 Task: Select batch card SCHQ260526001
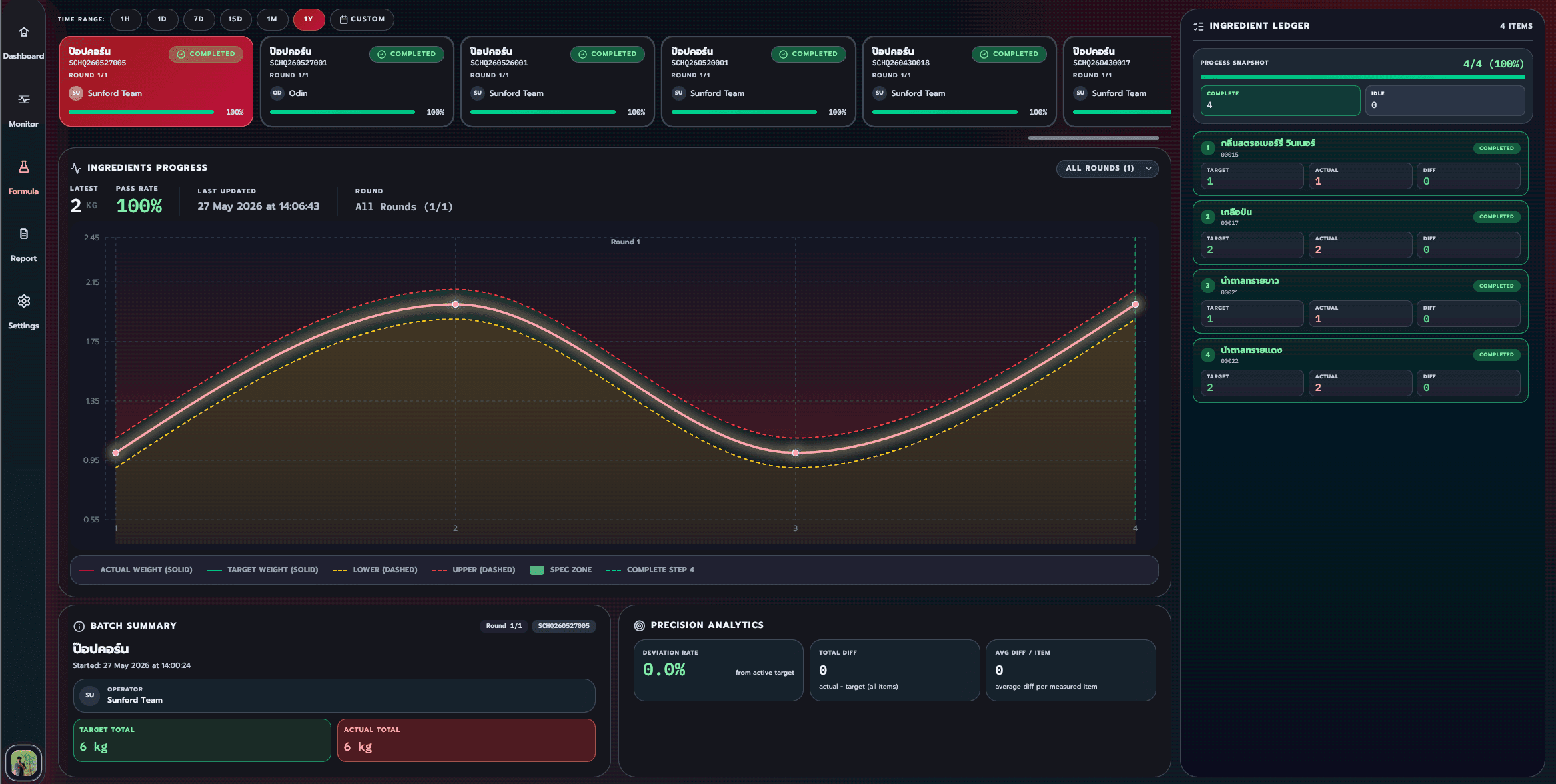coord(558,81)
